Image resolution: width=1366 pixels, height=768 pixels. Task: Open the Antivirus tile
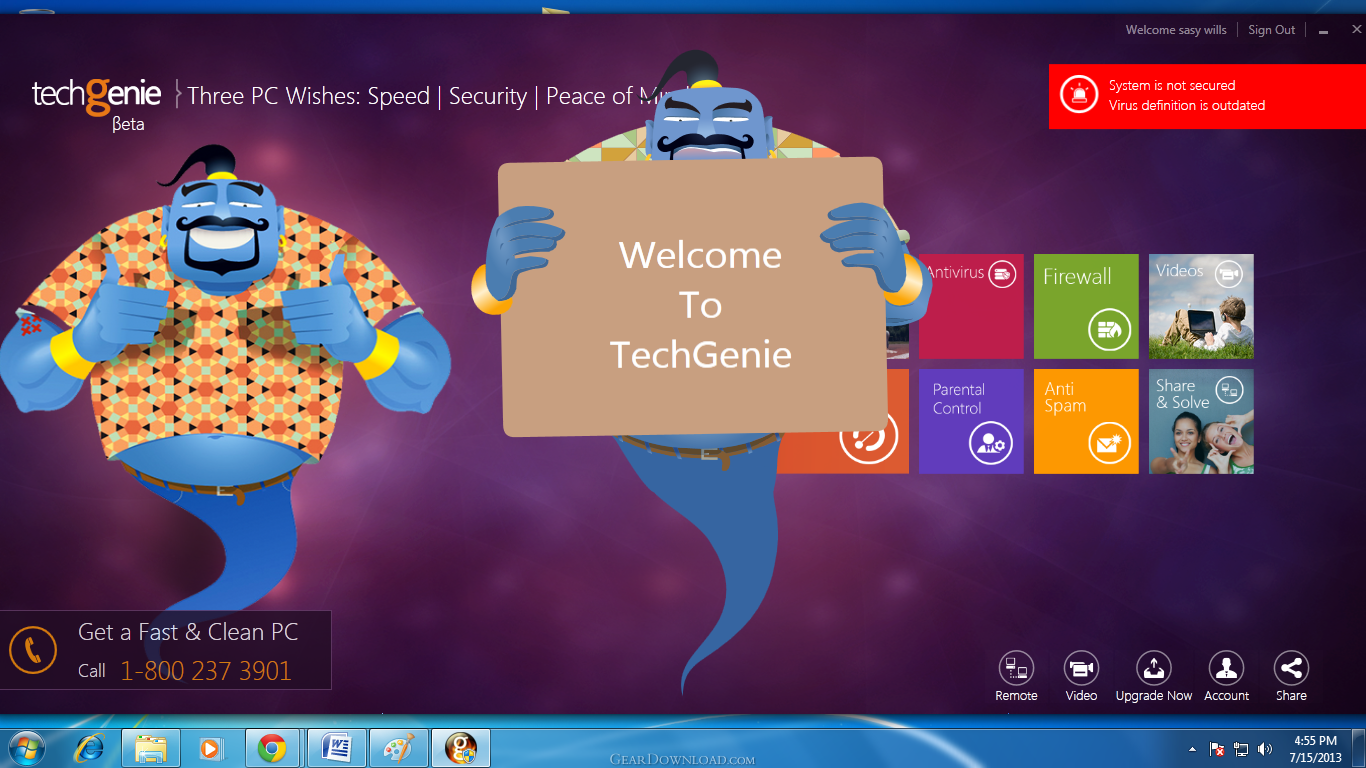point(971,306)
